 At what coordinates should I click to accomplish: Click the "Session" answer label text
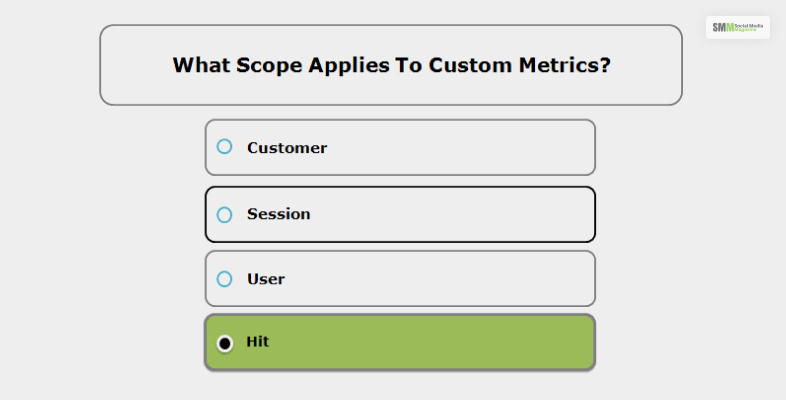pyautogui.click(x=279, y=214)
